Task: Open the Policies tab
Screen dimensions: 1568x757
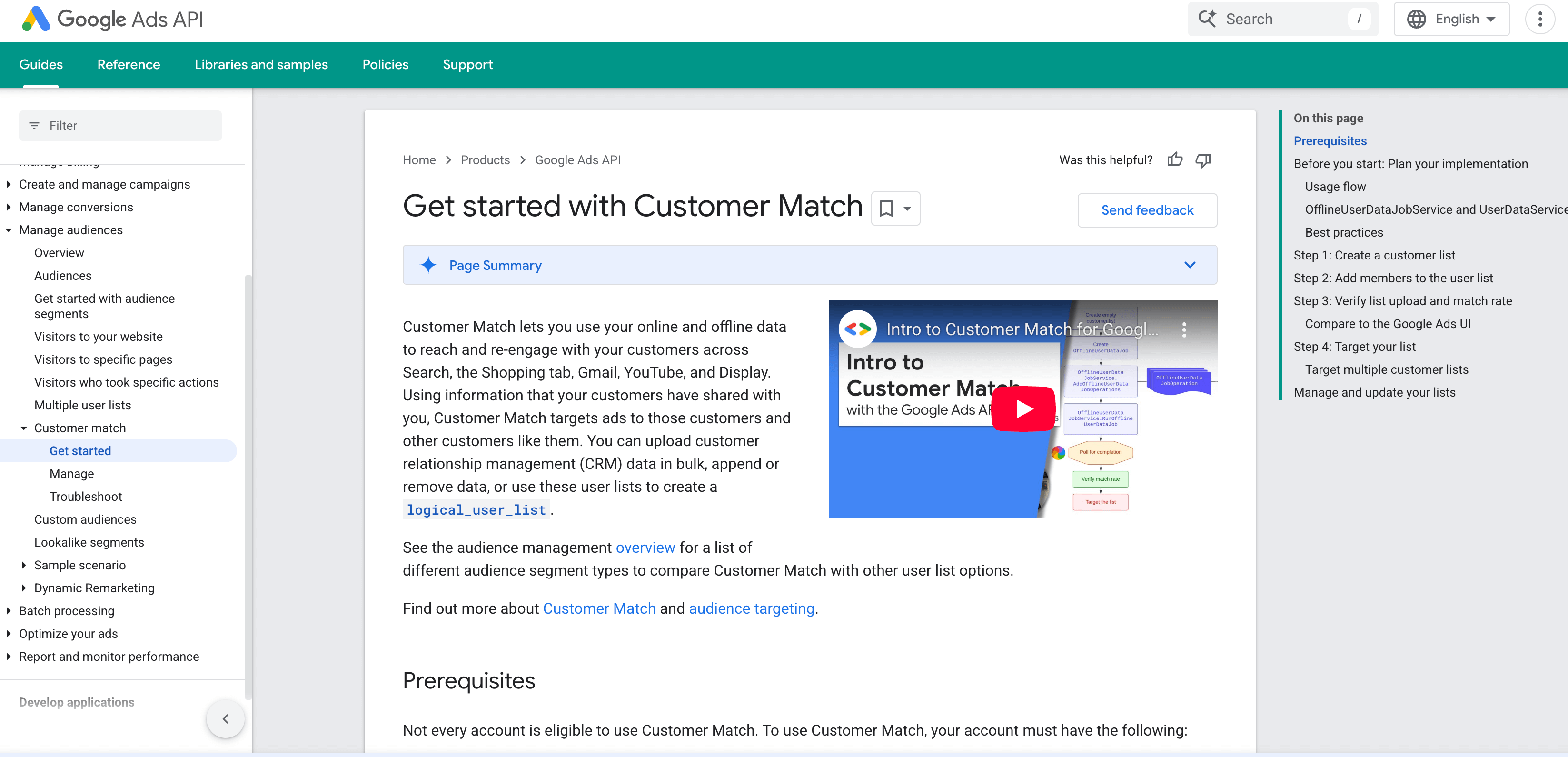Action: pos(385,65)
